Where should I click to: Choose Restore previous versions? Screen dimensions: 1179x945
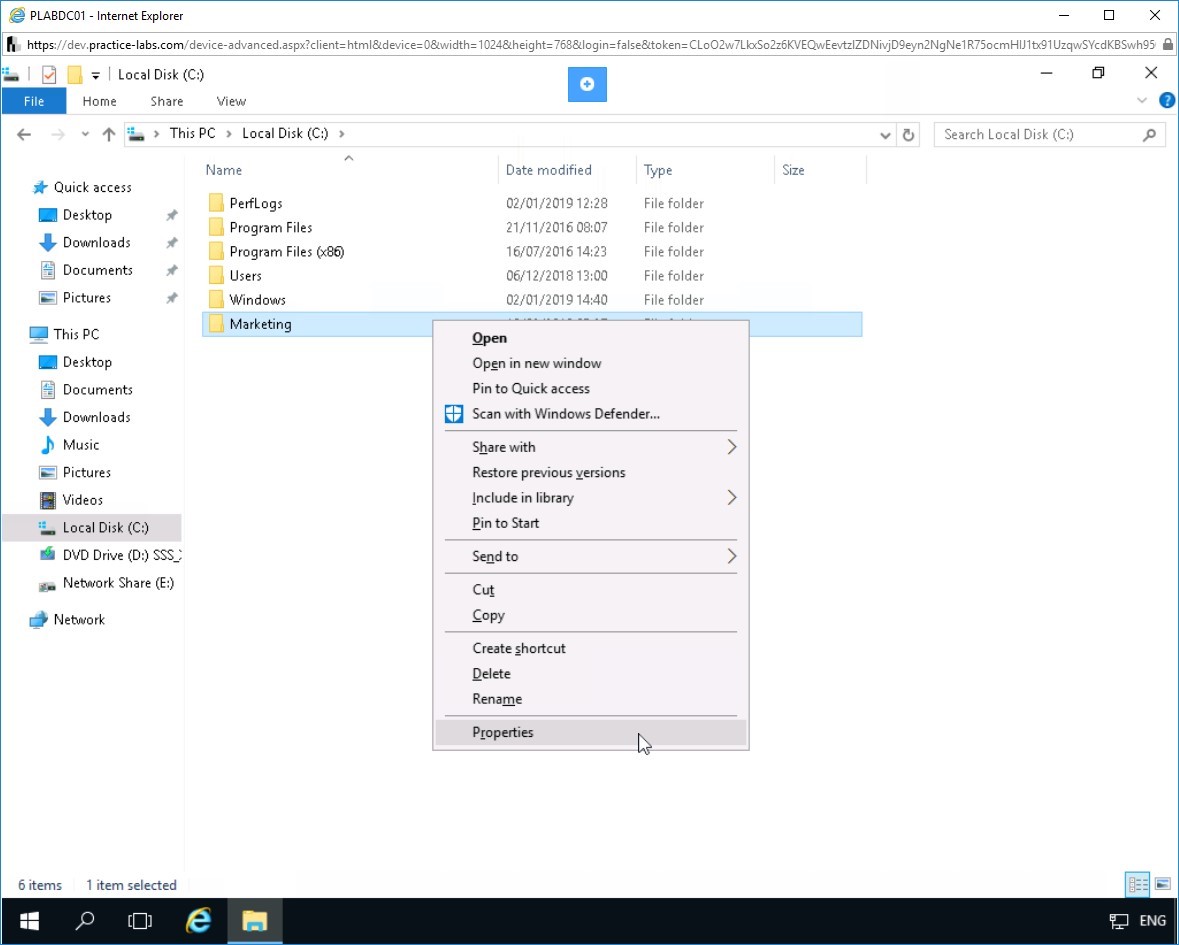590,473
